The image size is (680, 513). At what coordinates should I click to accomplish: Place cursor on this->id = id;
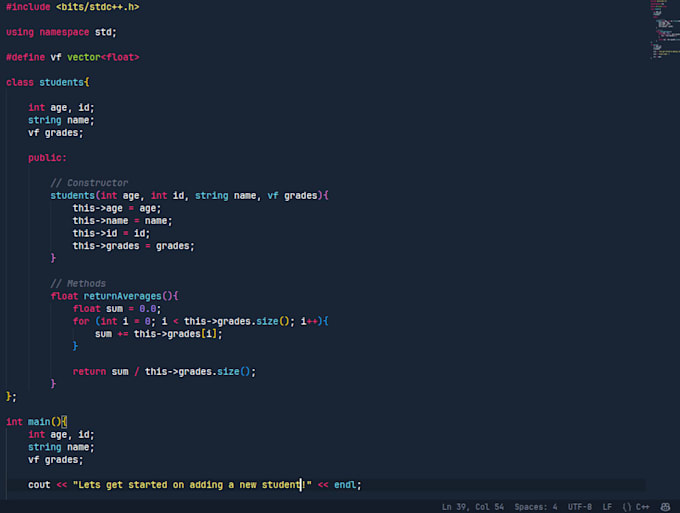pos(111,233)
